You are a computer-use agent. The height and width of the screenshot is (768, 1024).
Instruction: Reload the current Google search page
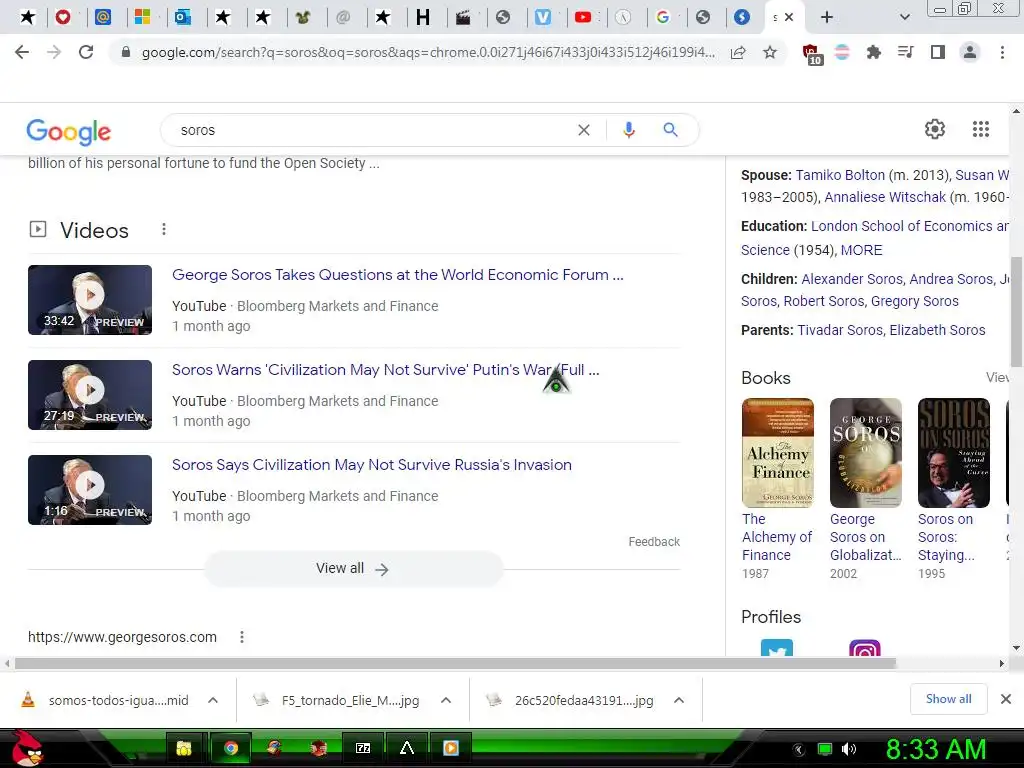click(x=86, y=52)
